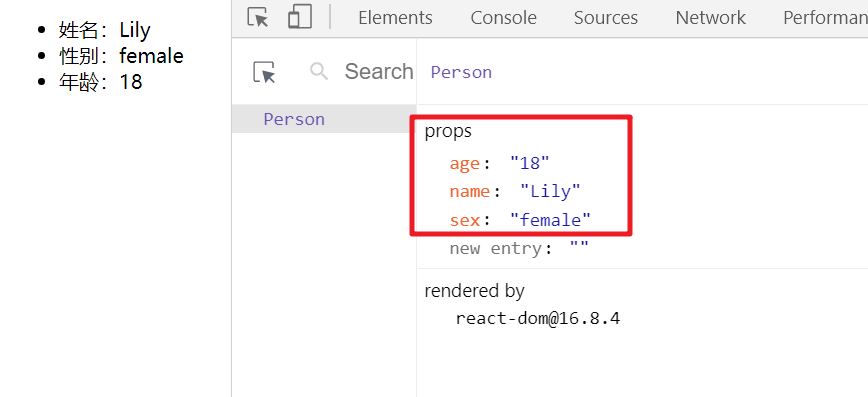Edit the name prop value "Lily"
868x397 pixels.
click(550, 192)
